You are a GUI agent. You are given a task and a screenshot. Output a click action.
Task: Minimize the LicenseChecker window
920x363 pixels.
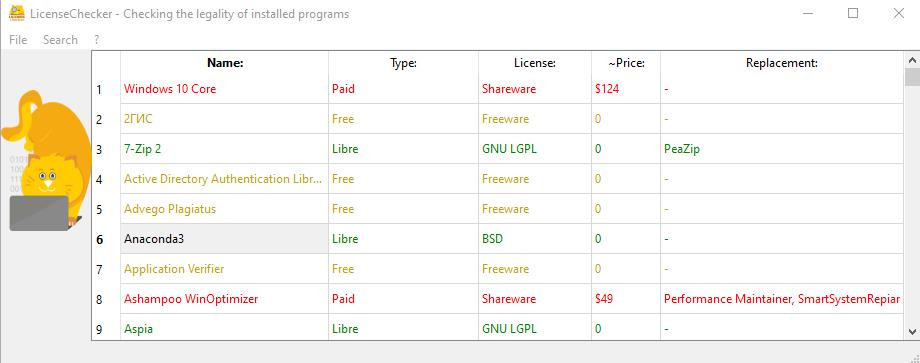point(808,13)
